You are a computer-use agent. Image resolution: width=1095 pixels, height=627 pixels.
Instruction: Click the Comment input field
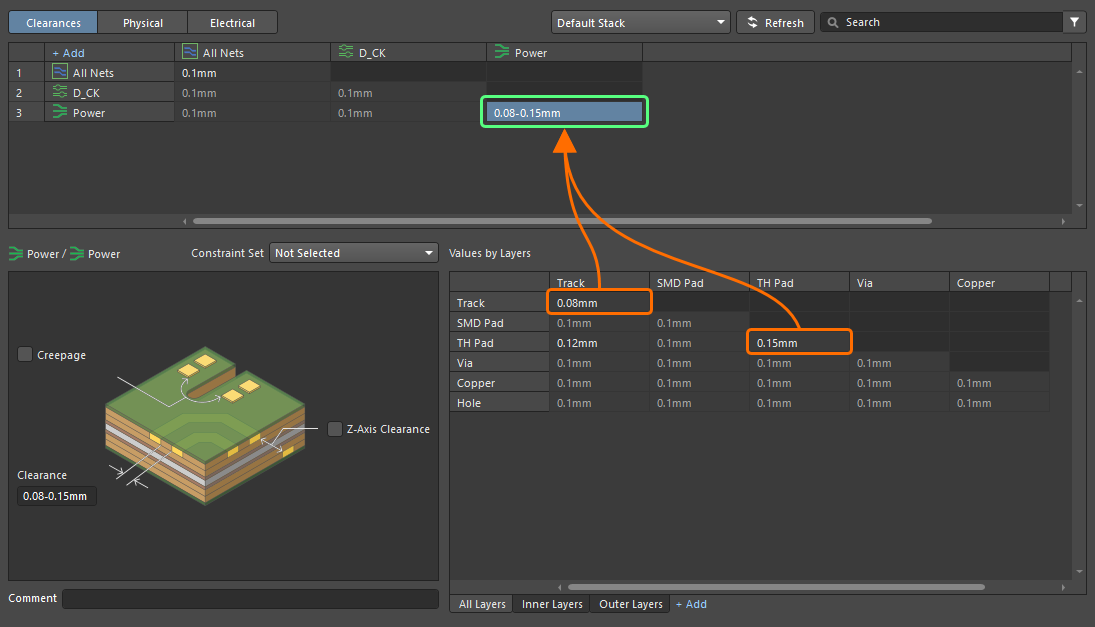coord(250,598)
